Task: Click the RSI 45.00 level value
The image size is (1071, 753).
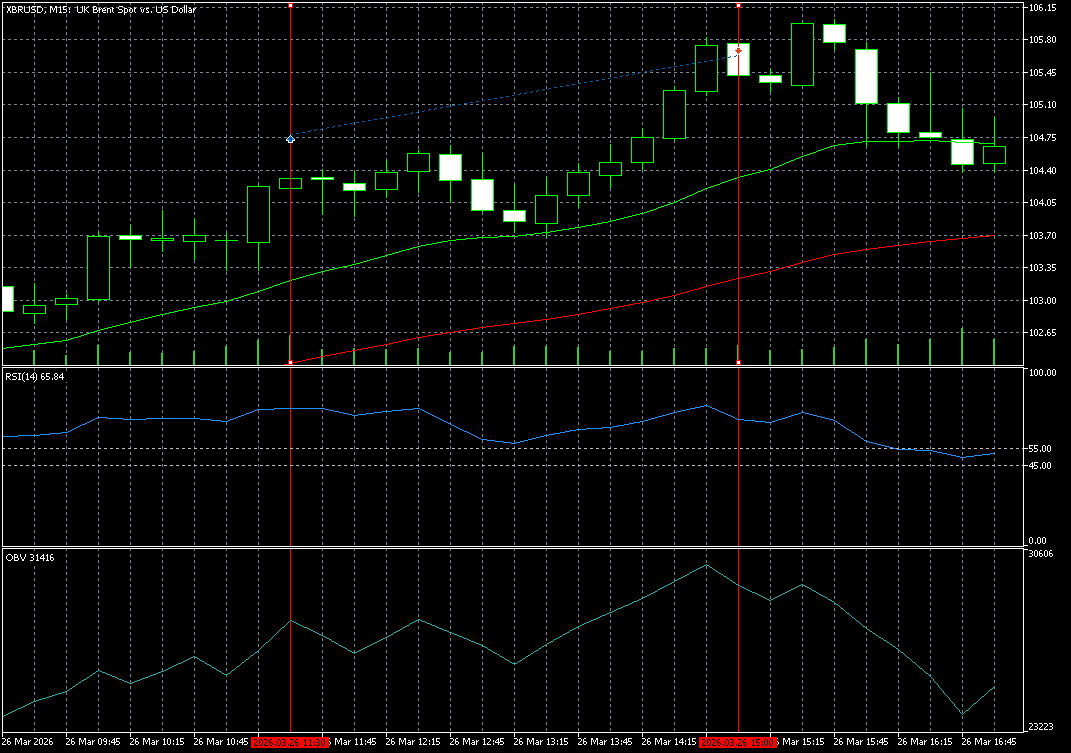Action: coord(1040,465)
